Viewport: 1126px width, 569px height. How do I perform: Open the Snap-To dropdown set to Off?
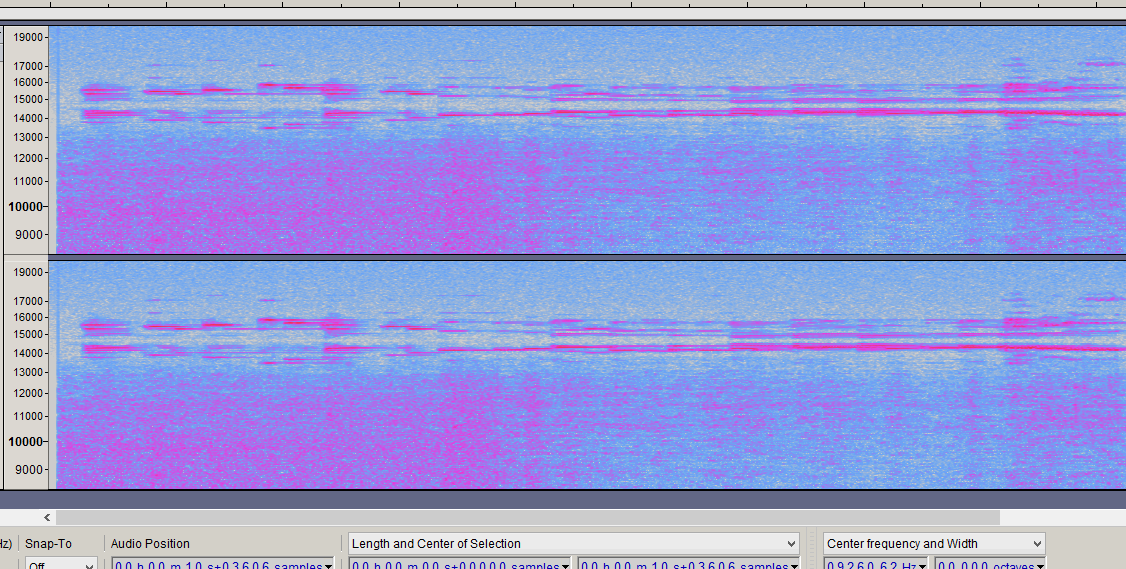click(x=60, y=566)
